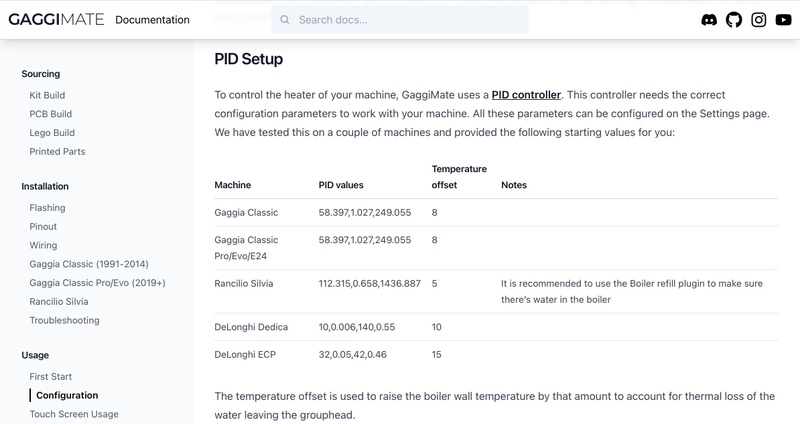Open Lego Build in sidebar
800x424 pixels.
click(x=52, y=133)
